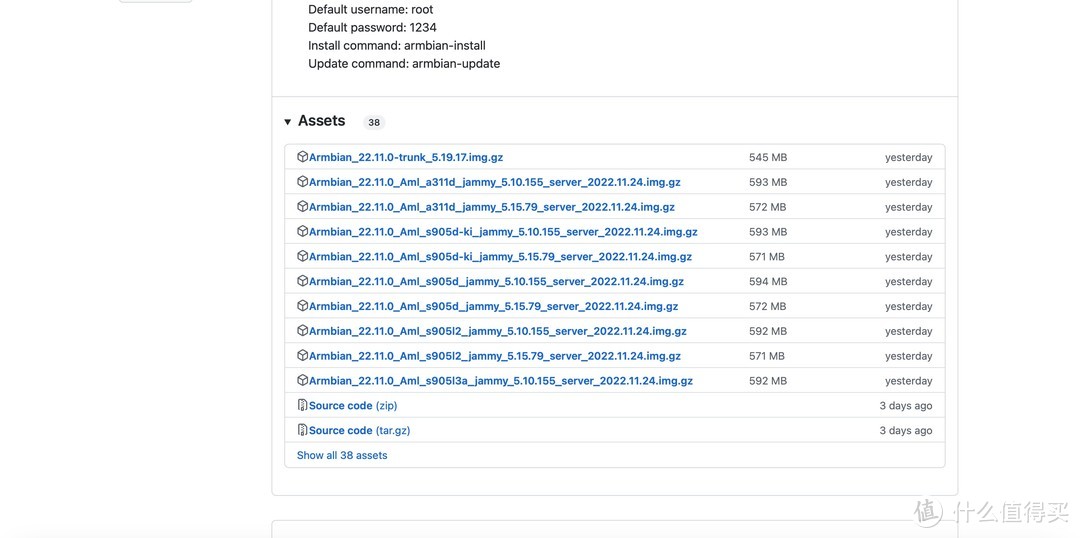
Task: Download Source code (tar.gz)
Action: 360,430
